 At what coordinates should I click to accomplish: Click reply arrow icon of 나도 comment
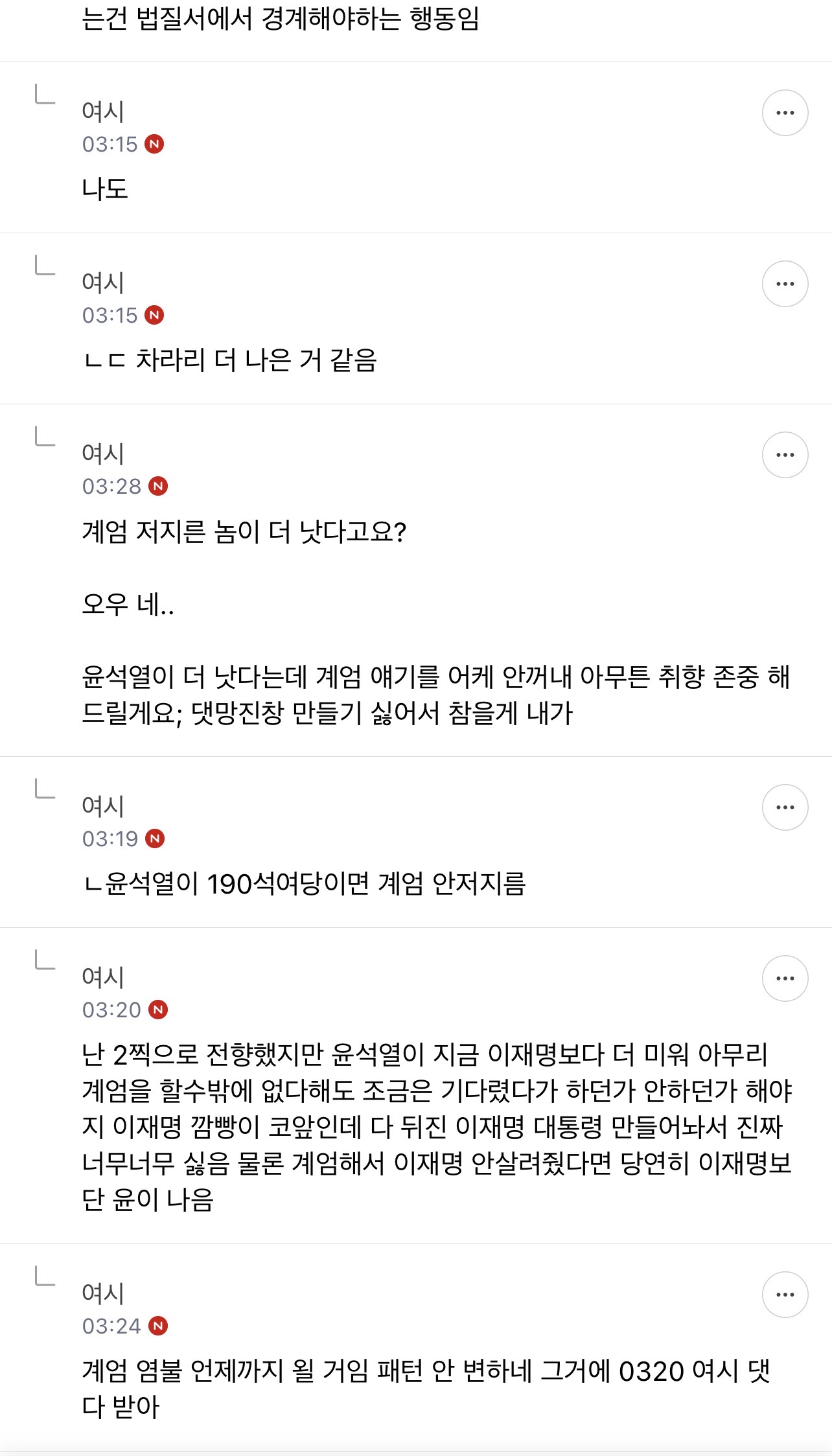pos(45,95)
